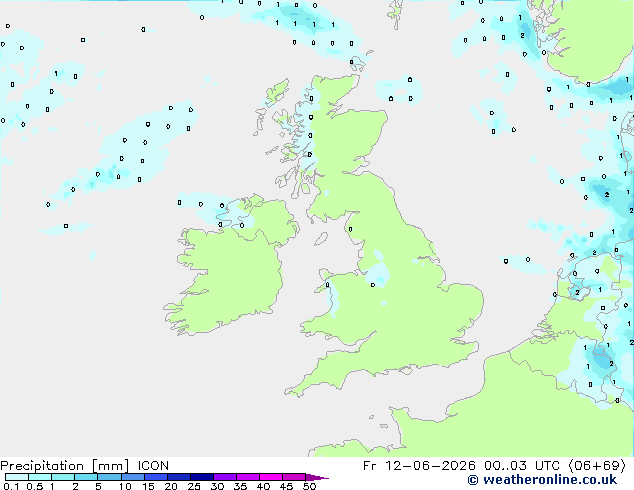Click the above-50 arrow tip of legend
Viewport: 634px width, 490px height.
[x=317, y=478]
